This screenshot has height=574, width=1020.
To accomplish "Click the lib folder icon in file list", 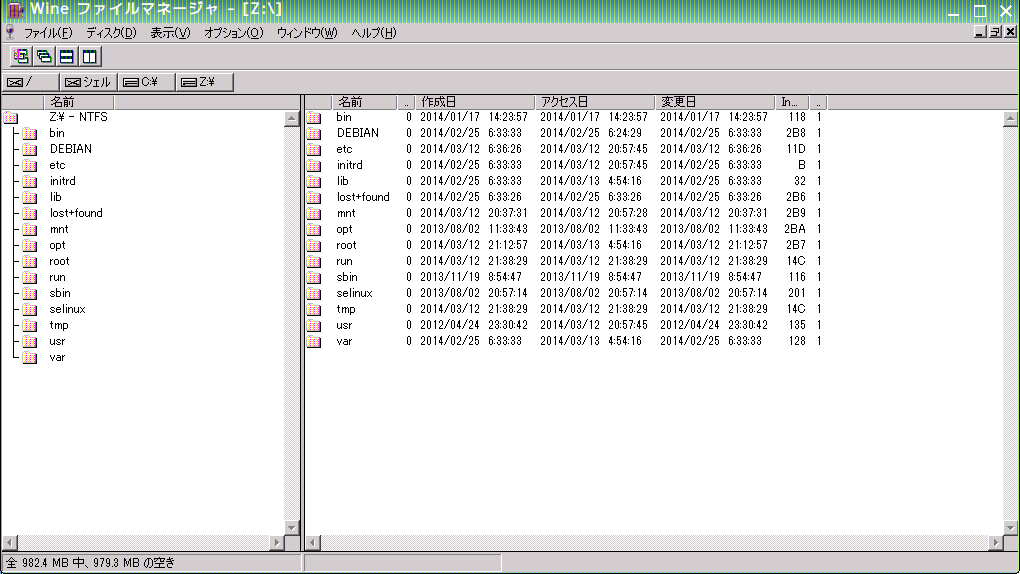I will pos(314,181).
